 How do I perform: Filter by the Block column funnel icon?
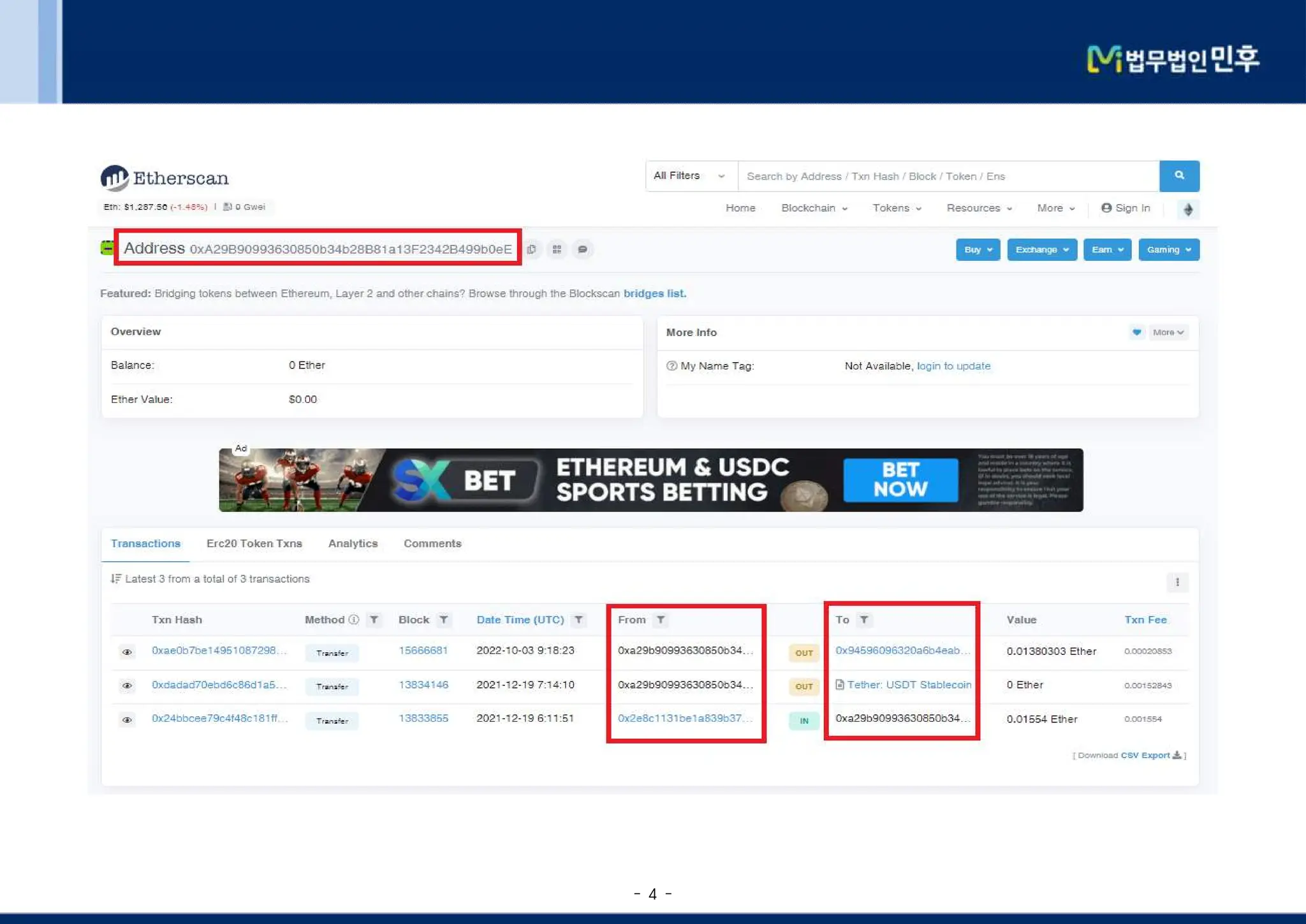click(444, 620)
